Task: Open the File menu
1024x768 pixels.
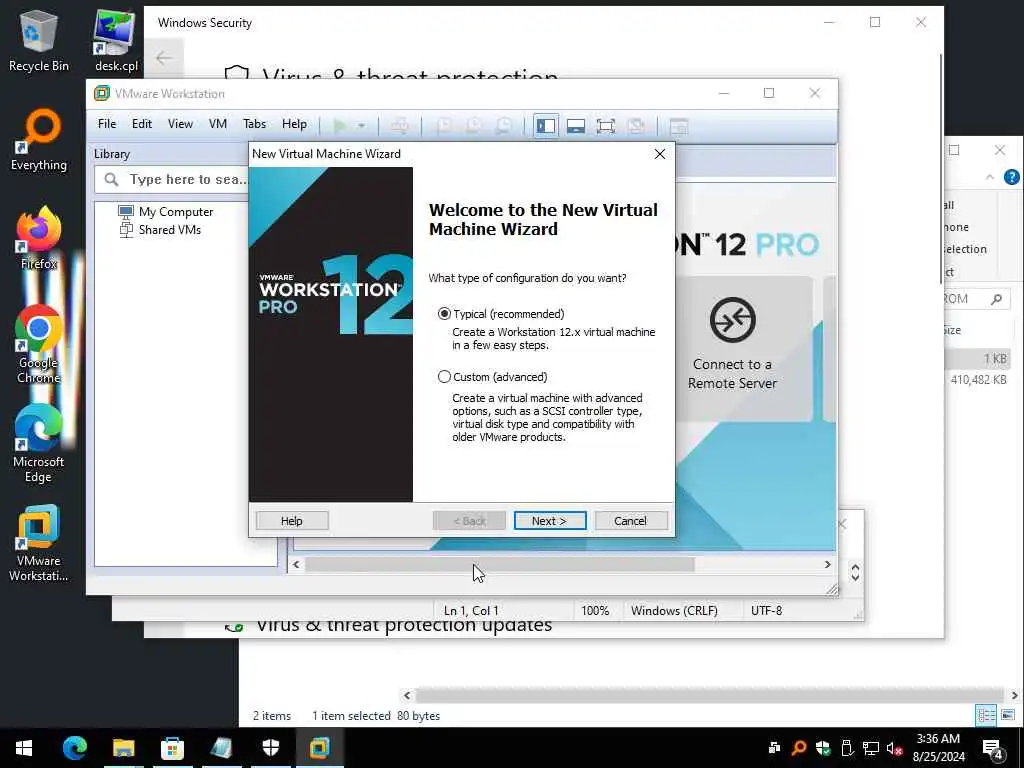Action: pos(106,124)
